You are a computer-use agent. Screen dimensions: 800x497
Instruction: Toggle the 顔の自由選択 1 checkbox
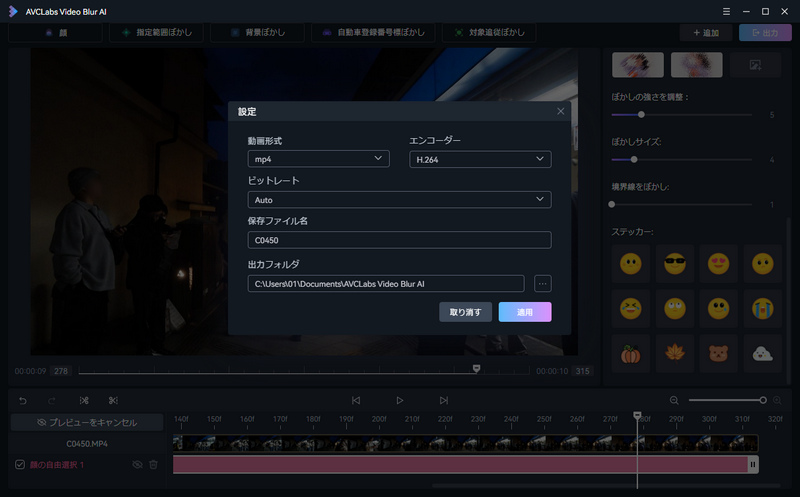pos(20,465)
